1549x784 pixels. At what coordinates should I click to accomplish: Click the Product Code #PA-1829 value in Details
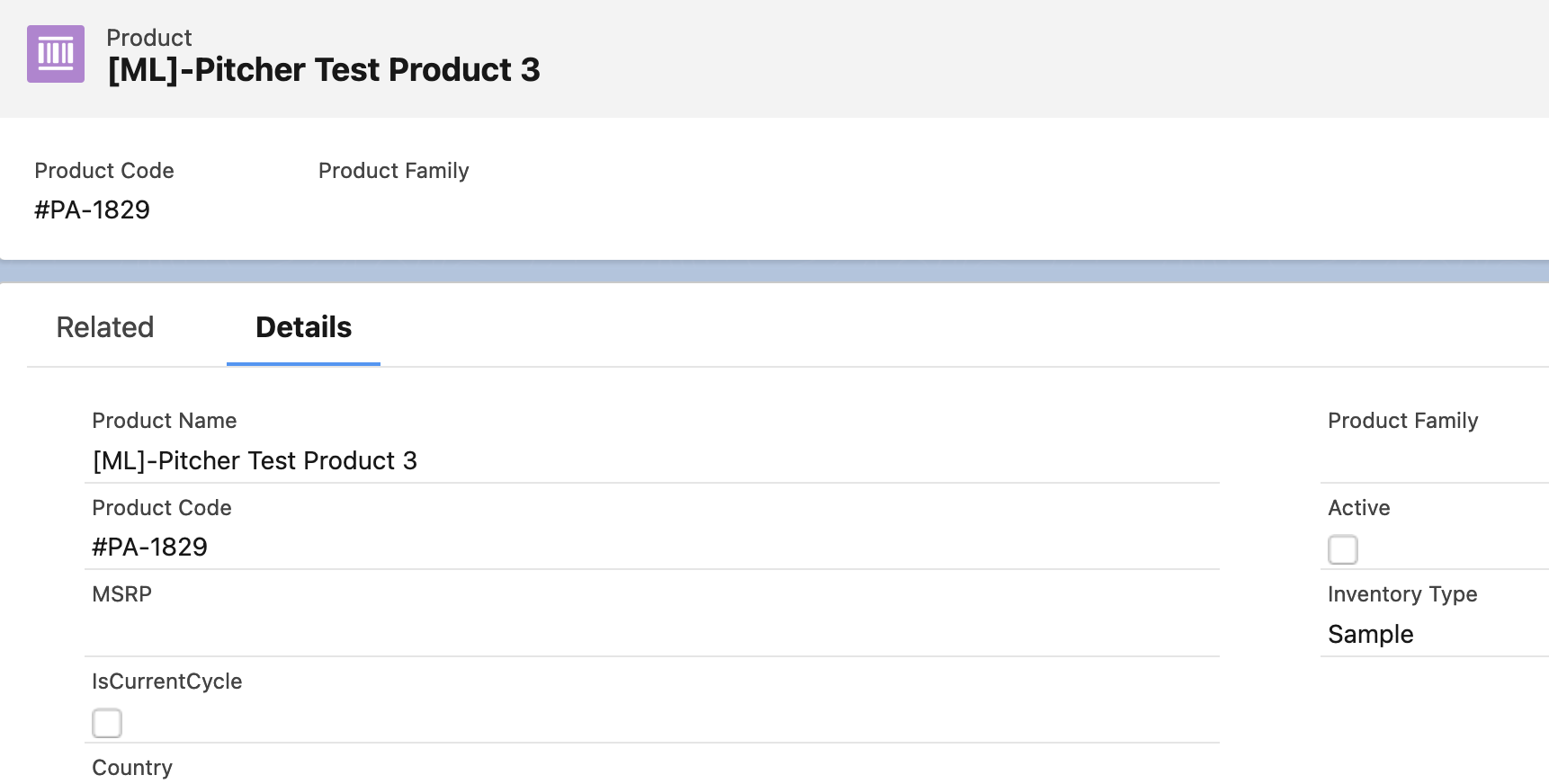150,547
